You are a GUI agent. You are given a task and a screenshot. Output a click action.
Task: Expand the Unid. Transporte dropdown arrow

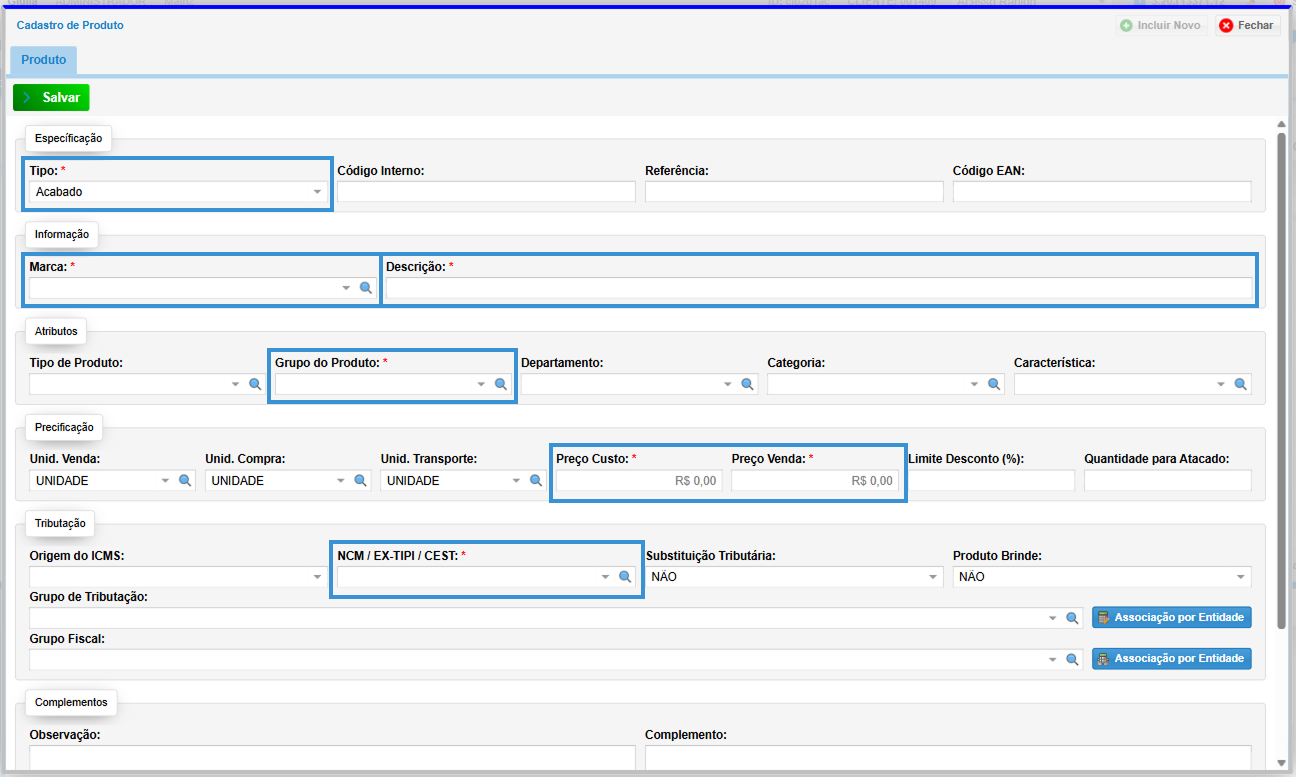pyautogui.click(x=517, y=481)
